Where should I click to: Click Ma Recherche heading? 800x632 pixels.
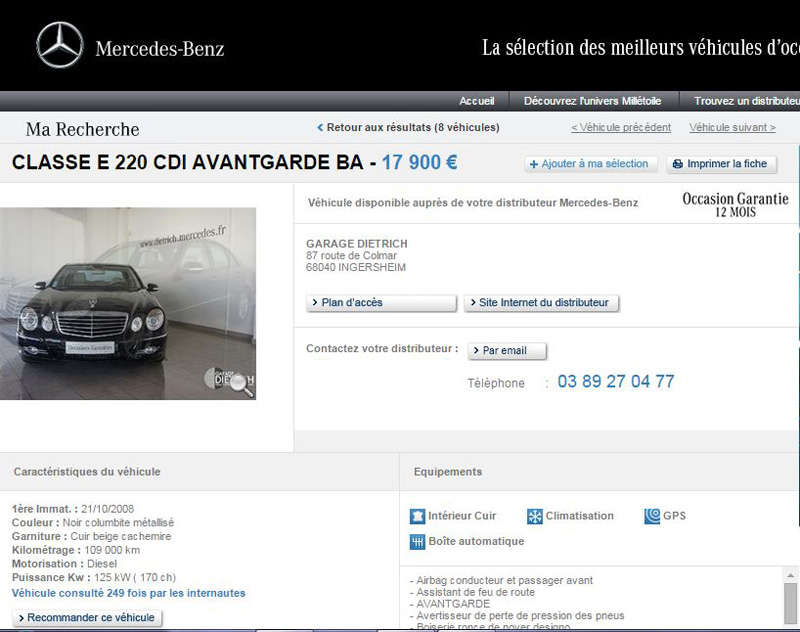(x=82, y=129)
